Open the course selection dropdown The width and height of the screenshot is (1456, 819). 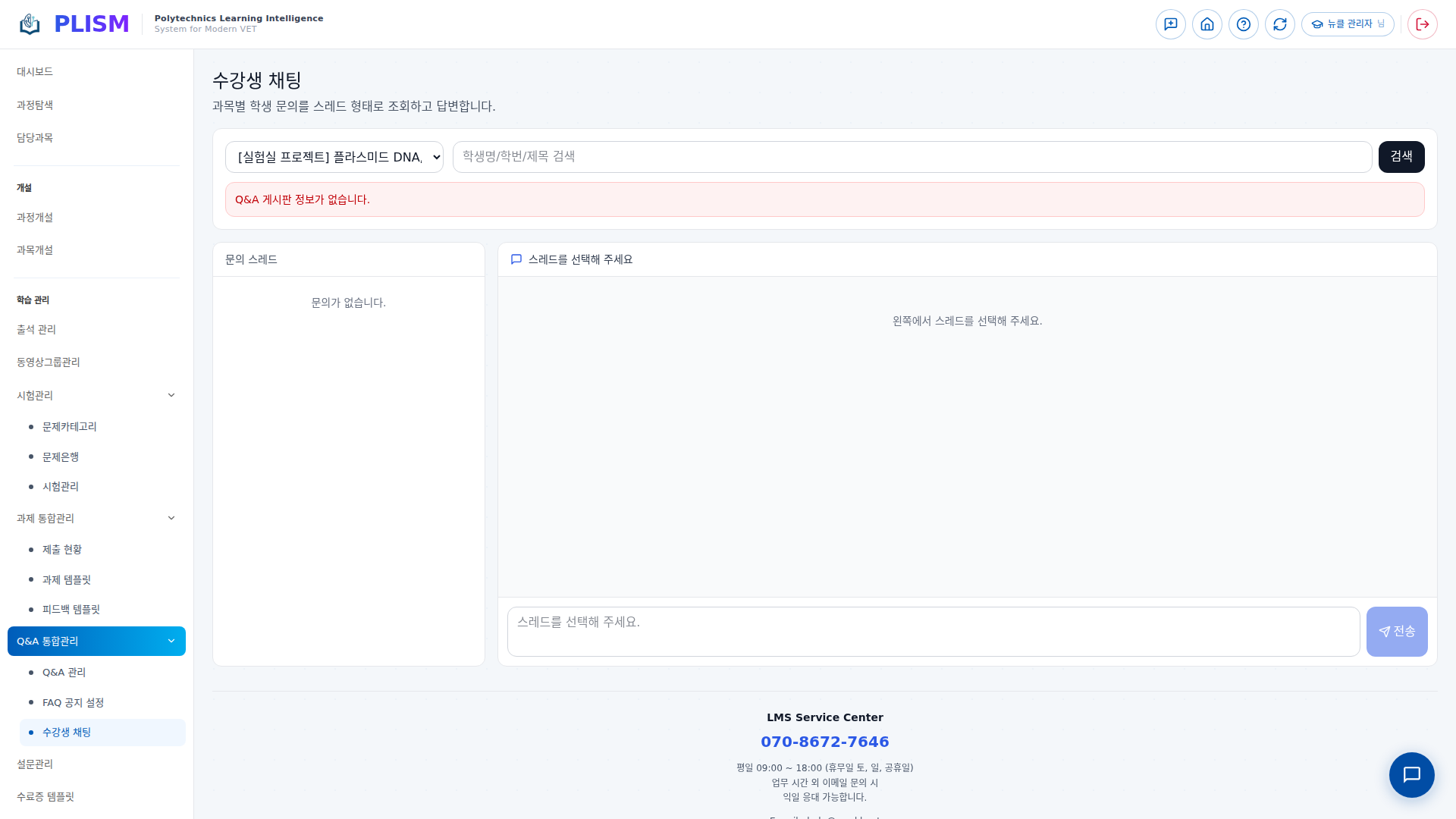pos(334,157)
